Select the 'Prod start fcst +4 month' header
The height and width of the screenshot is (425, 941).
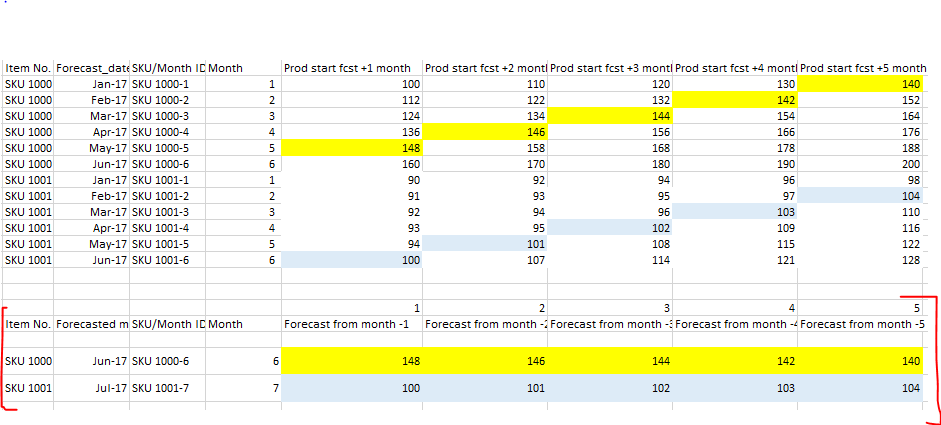[735, 68]
